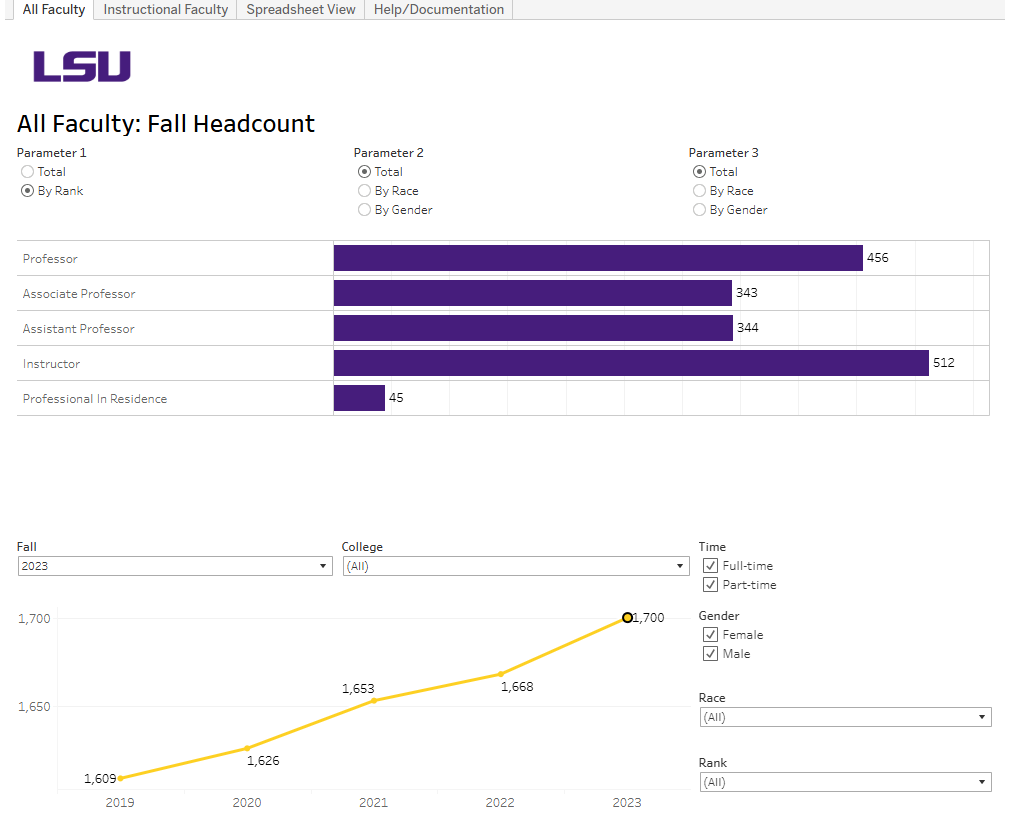
Task: Select 'Total' radio for Parameter 1
Action: 28,171
